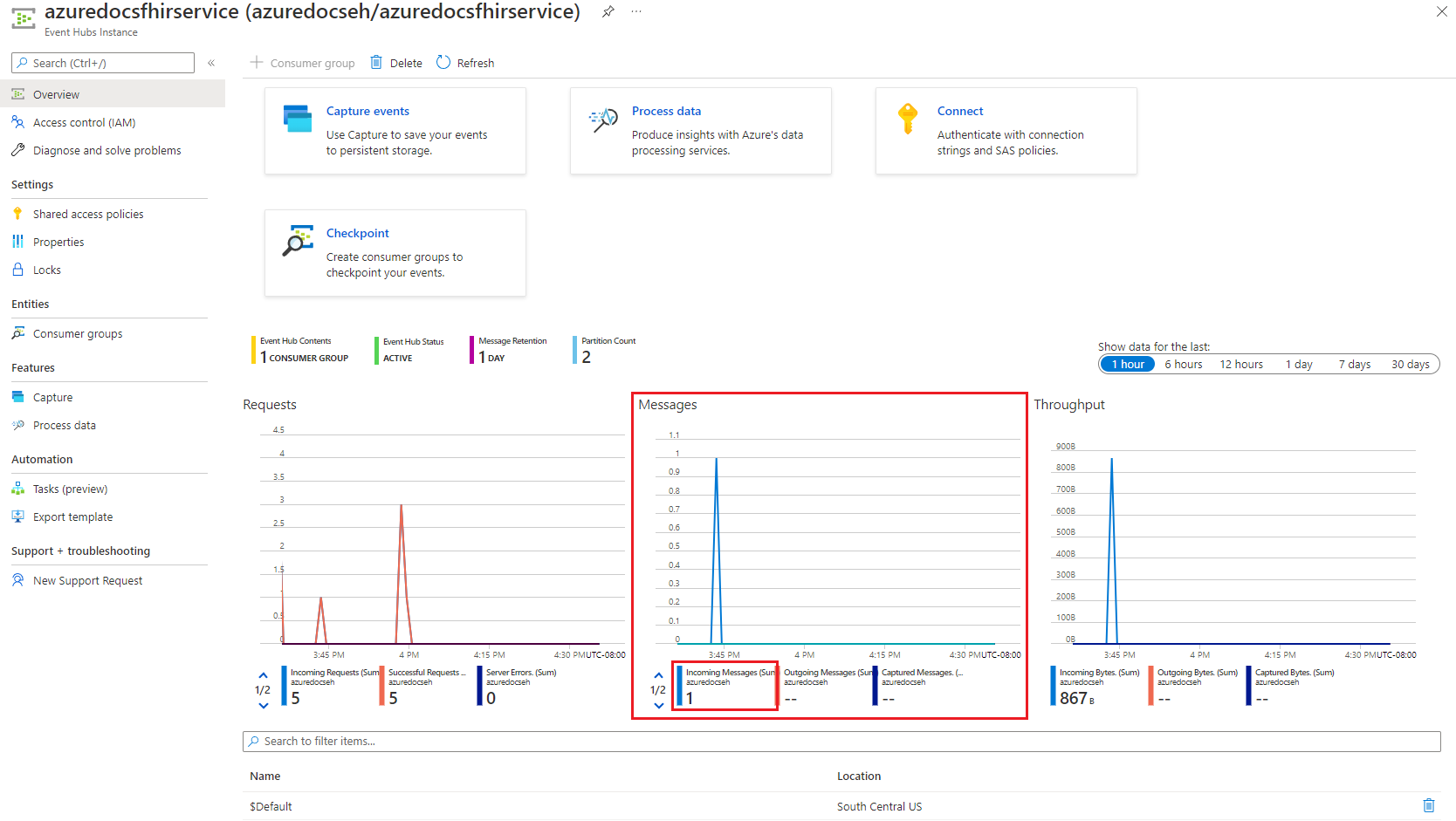Screen dimensions: 1456x821
Task: Delete the $Default consumer group row
Action: [1428, 806]
